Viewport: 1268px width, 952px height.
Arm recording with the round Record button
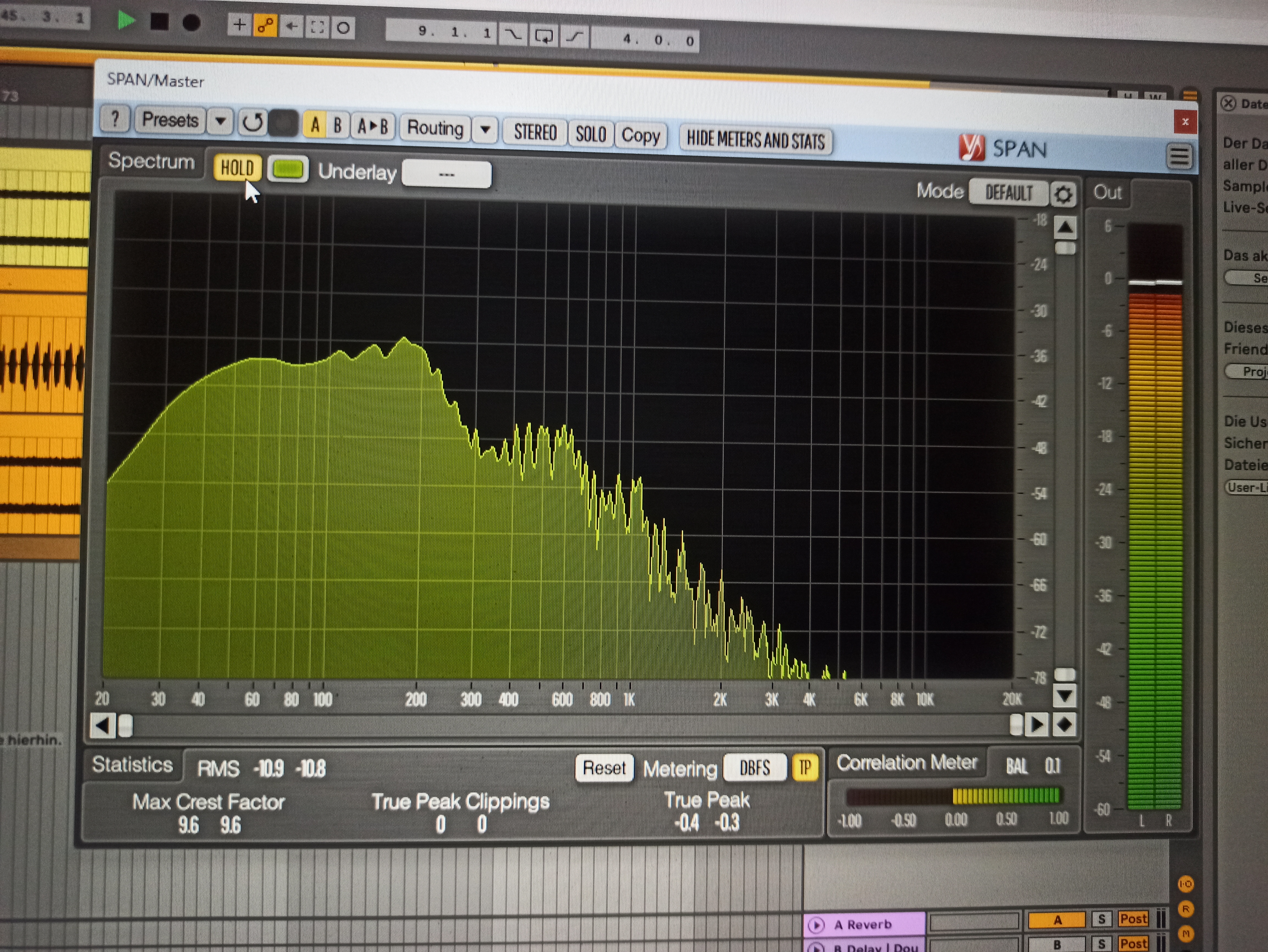tap(191, 23)
